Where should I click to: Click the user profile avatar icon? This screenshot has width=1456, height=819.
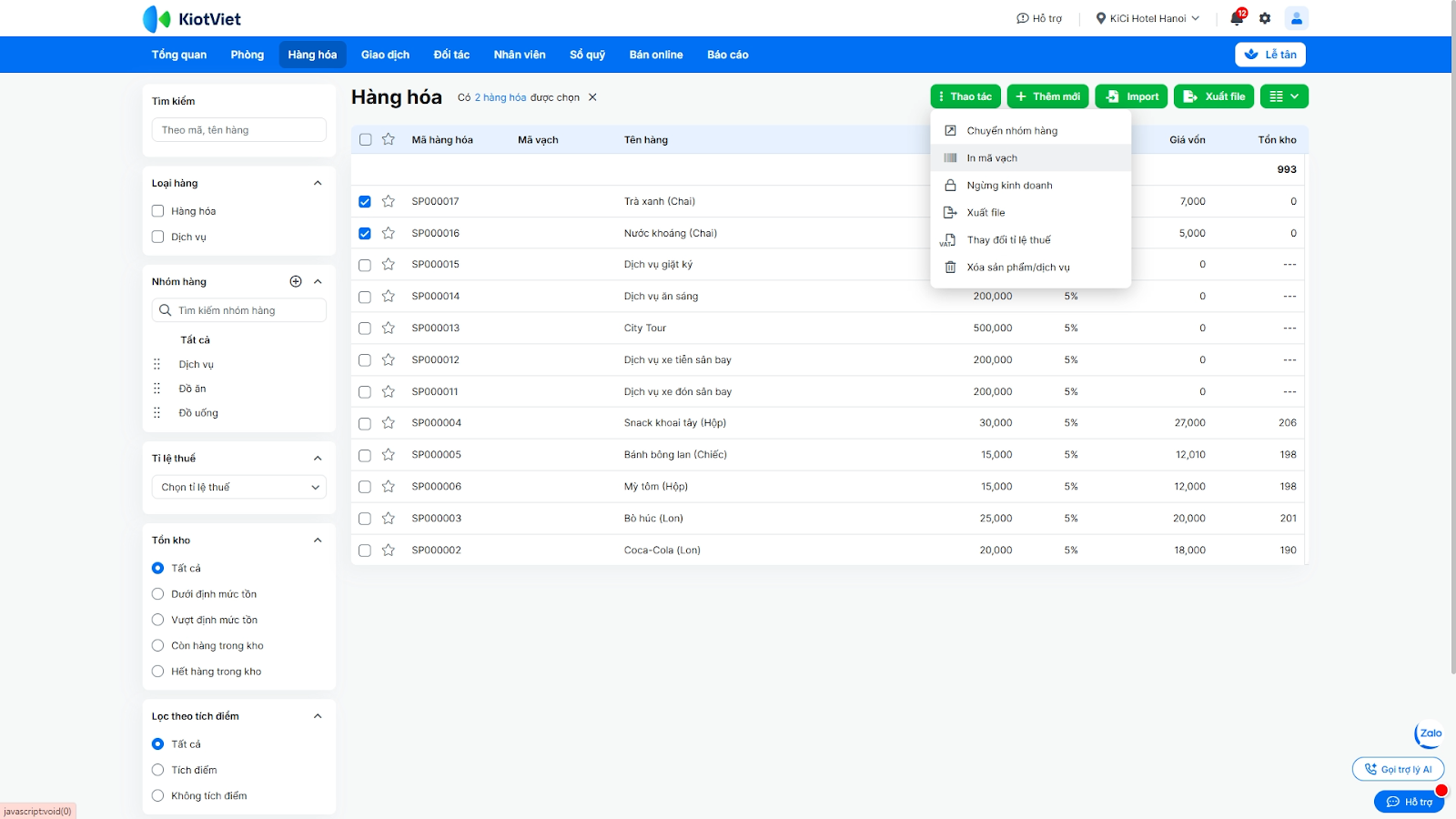(1296, 18)
